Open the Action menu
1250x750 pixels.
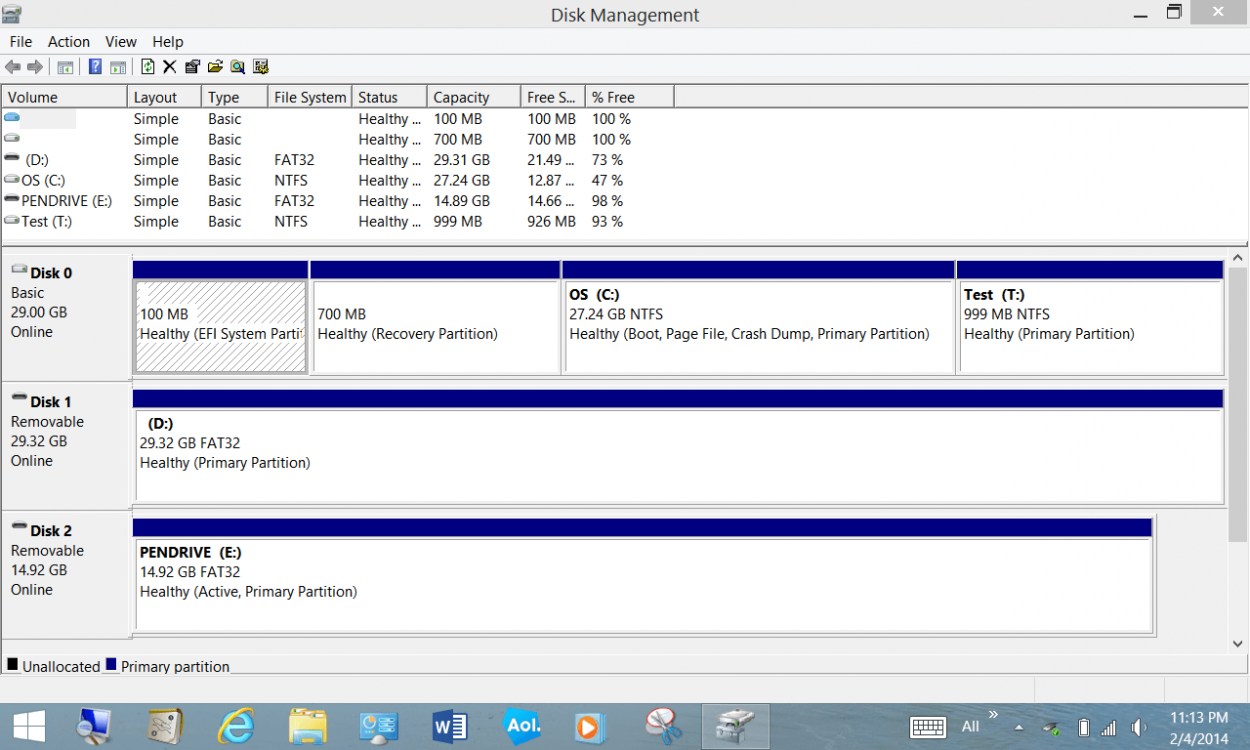(x=69, y=42)
